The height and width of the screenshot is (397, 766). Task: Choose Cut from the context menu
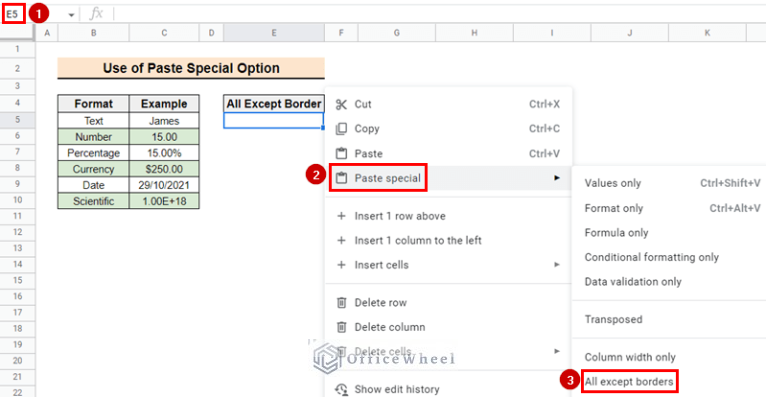[x=448, y=104]
